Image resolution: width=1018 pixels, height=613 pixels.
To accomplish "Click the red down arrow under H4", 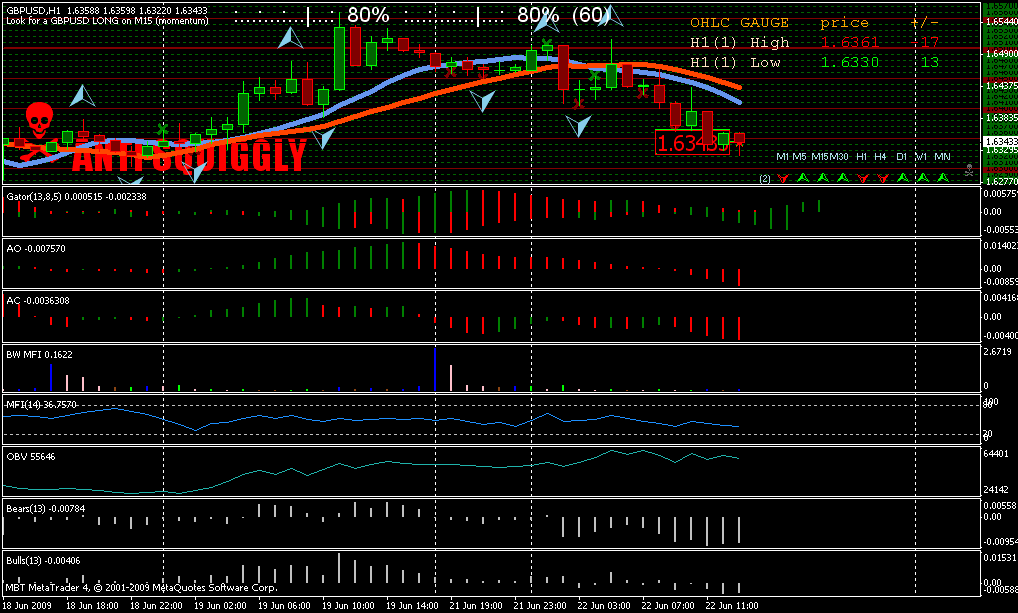I will pyautogui.click(x=883, y=178).
